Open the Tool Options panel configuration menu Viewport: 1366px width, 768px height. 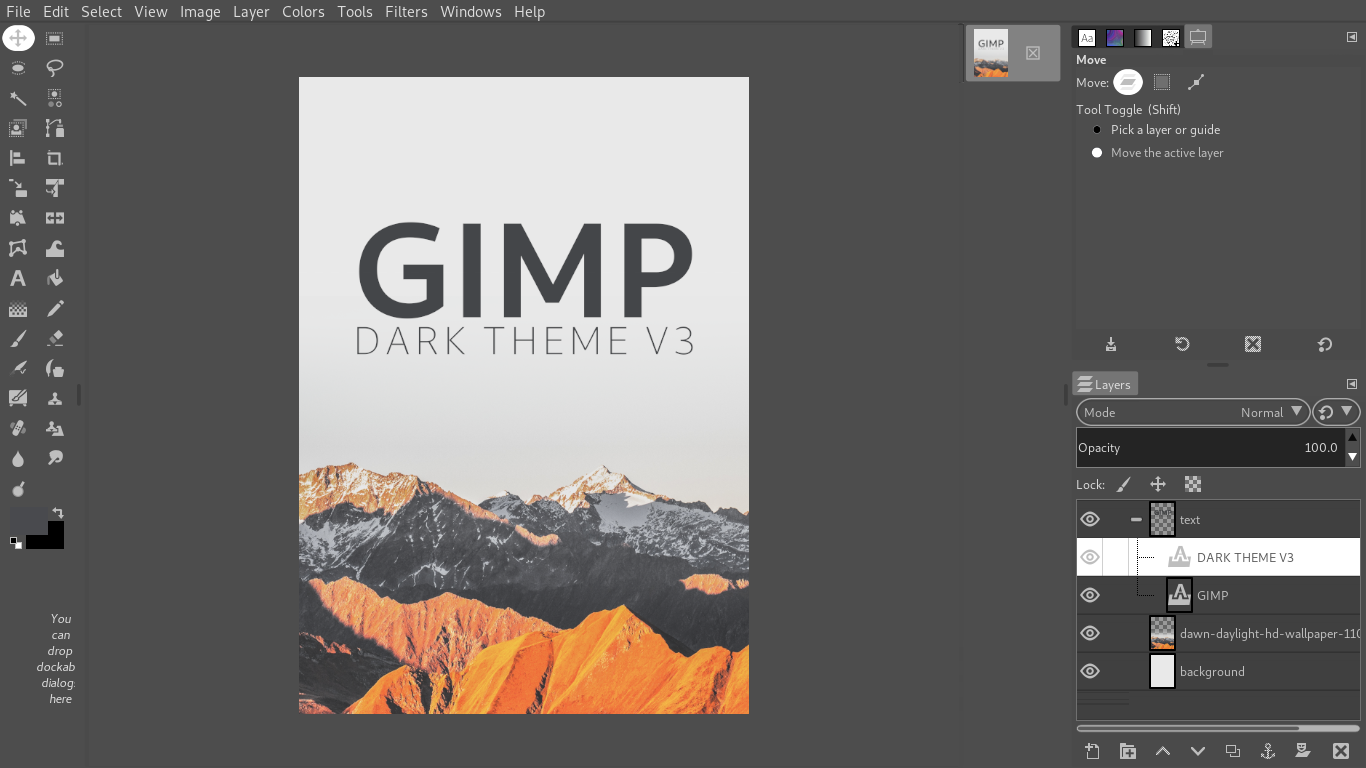point(1352,37)
